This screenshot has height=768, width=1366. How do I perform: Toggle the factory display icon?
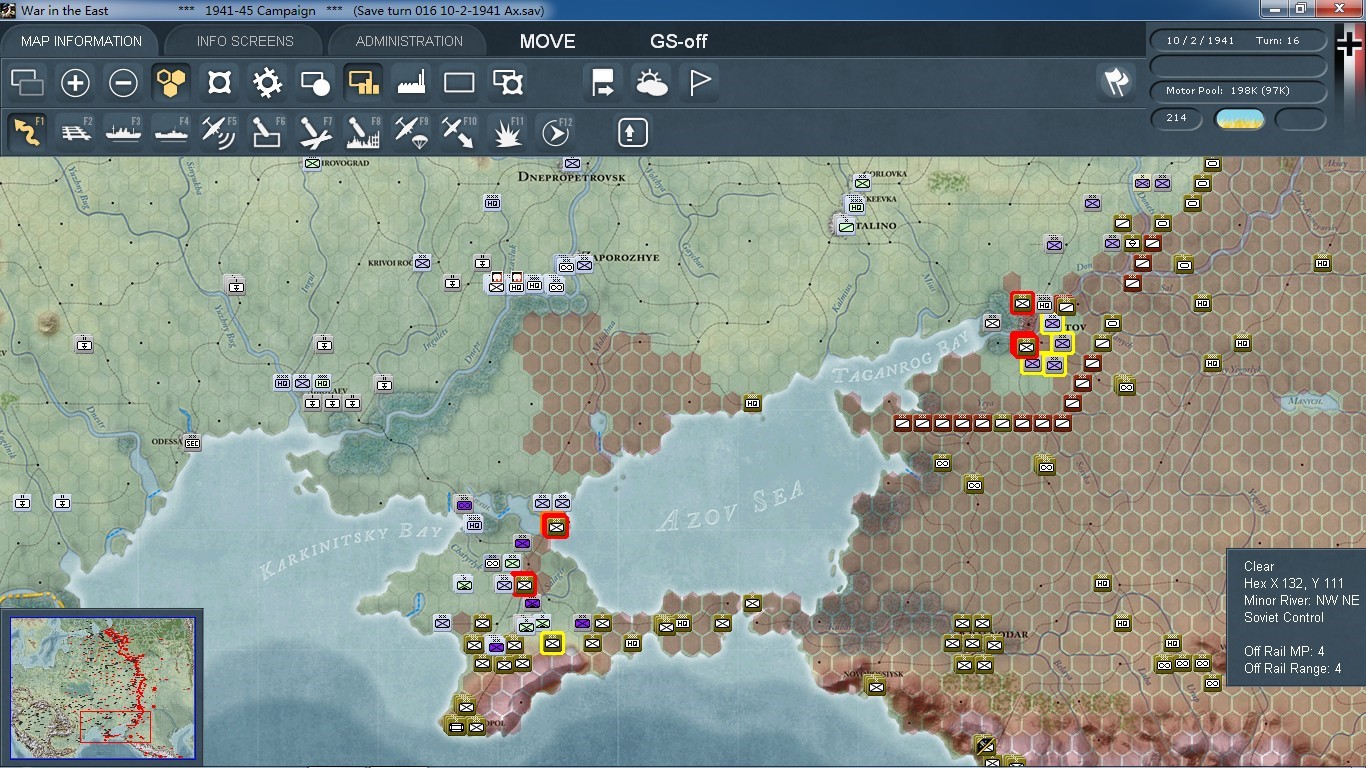pyautogui.click(x=411, y=83)
